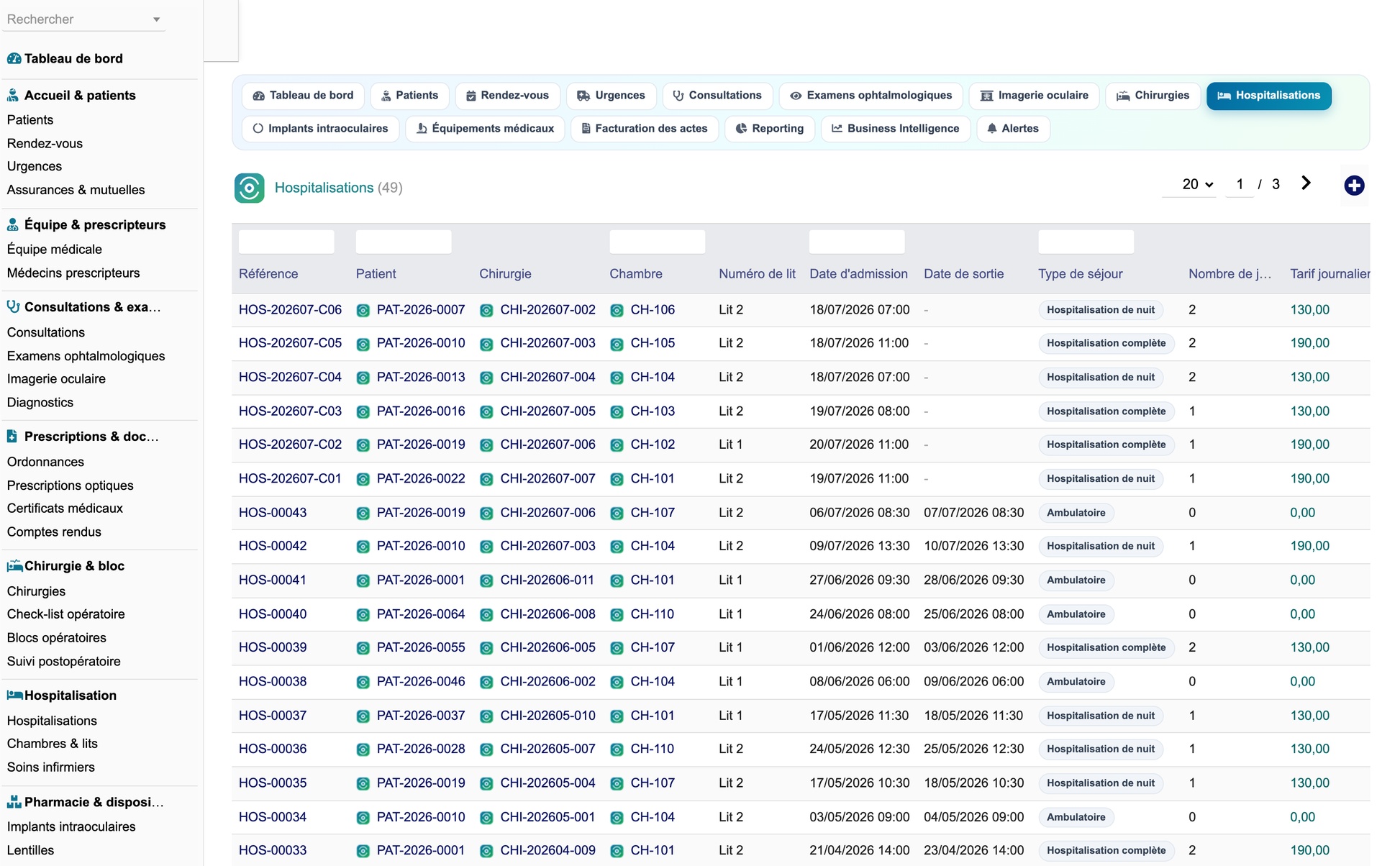Viewport: 1400px width, 866px height.
Task: Click surgery icon beside CHI-202605-001
Action: (x=486, y=818)
